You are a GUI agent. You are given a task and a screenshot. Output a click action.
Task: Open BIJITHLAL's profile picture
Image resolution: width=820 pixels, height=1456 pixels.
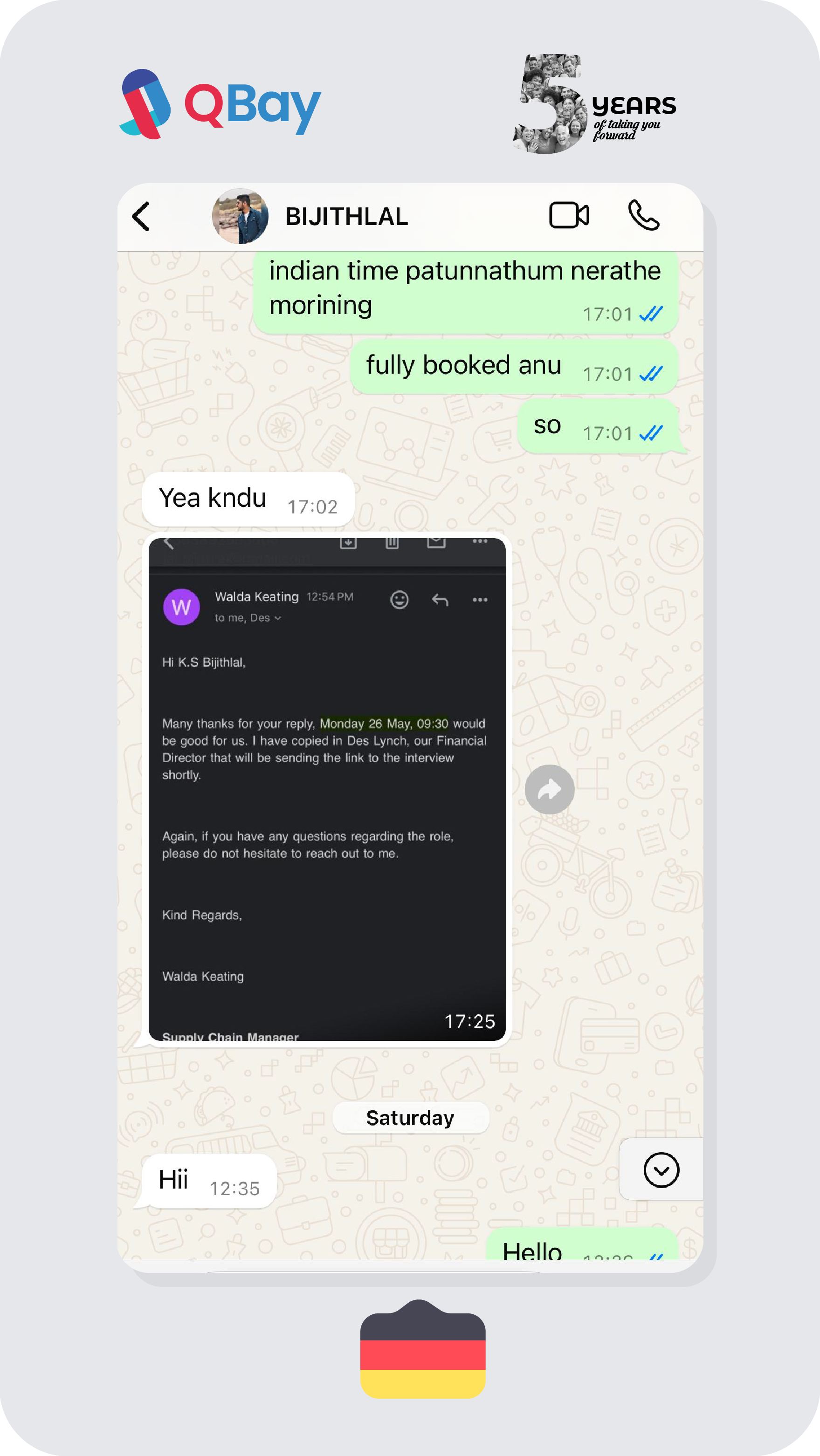coord(241,216)
